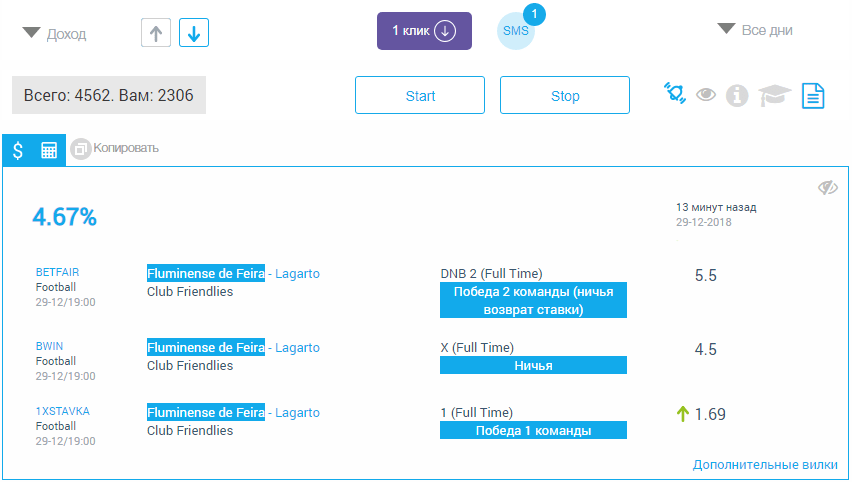Expand the Доход sort dropdown

pos(54,34)
